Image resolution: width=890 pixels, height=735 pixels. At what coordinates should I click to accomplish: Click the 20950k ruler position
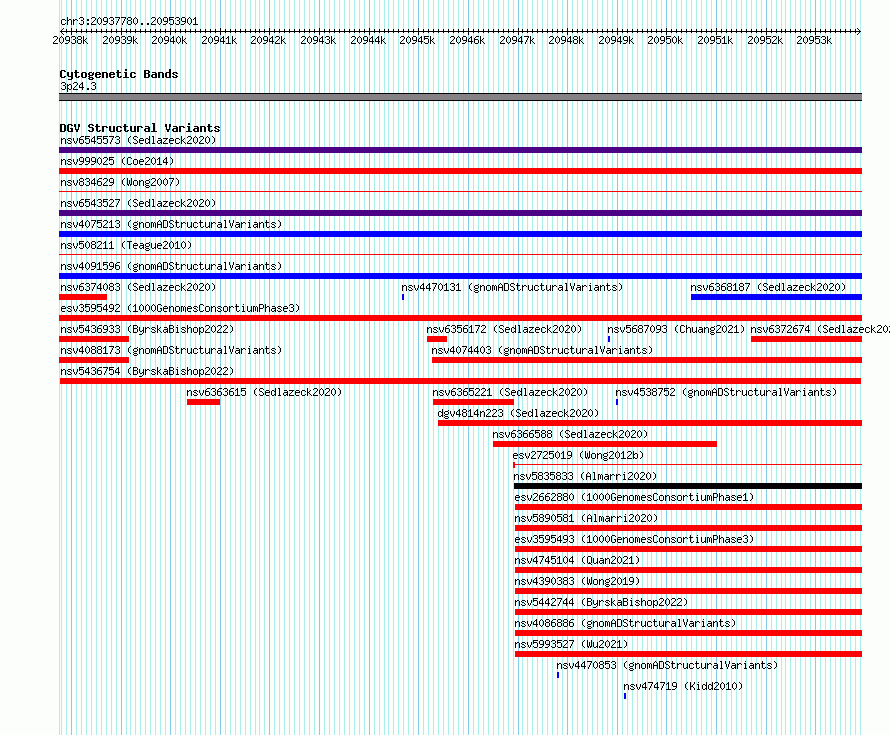click(665, 40)
